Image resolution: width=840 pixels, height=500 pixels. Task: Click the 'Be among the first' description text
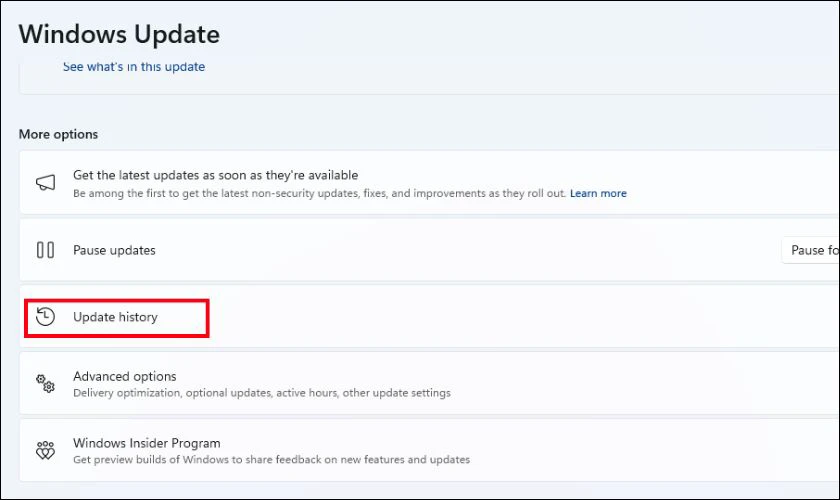(320, 193)
